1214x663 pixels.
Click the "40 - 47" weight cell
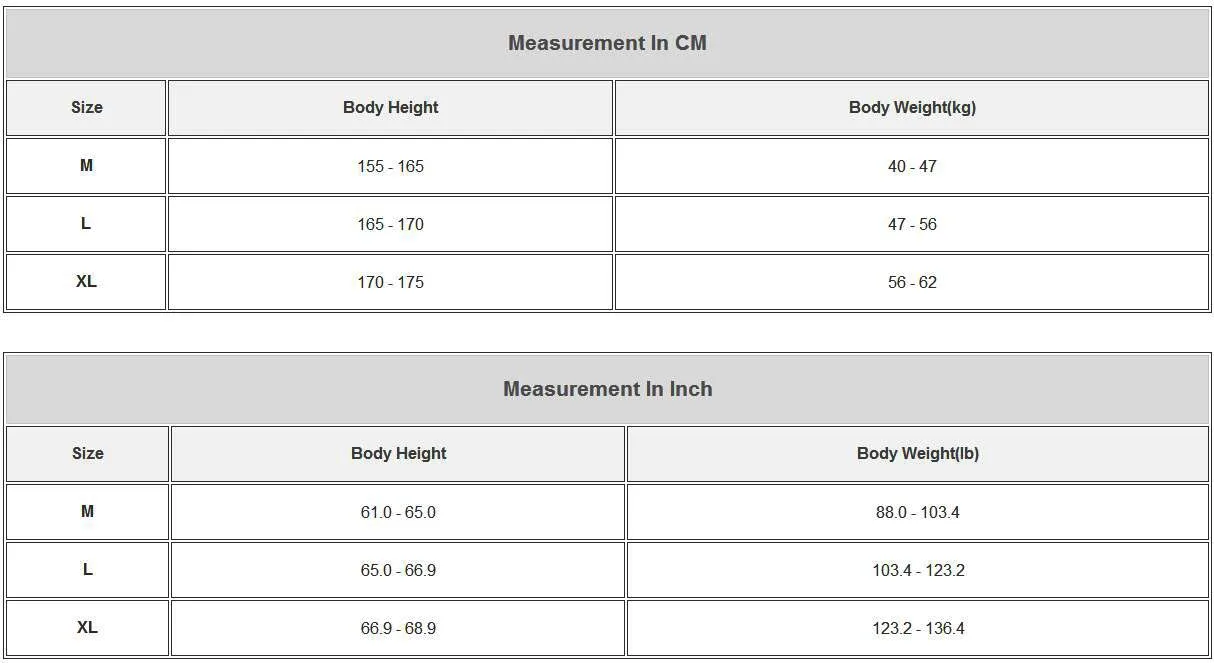coord(912,166)
